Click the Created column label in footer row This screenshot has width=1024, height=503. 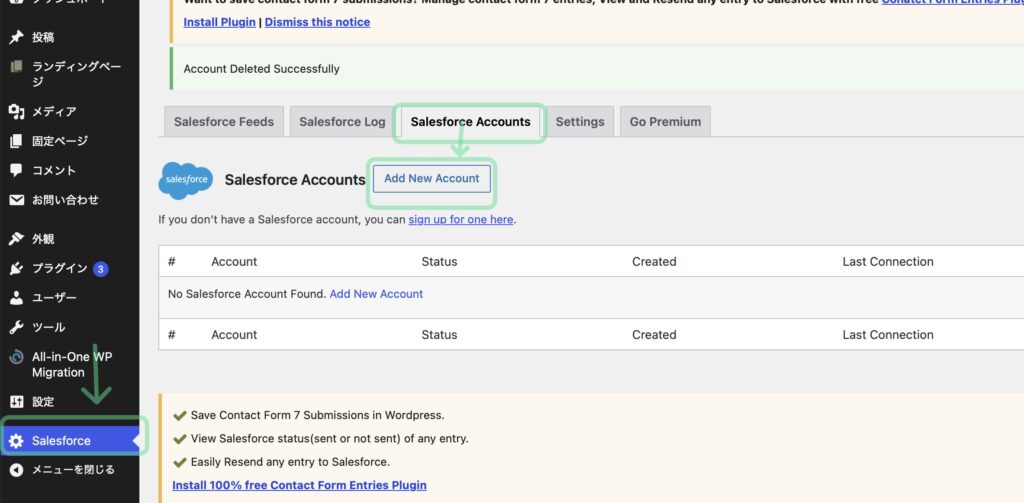(x=654, y=335)
